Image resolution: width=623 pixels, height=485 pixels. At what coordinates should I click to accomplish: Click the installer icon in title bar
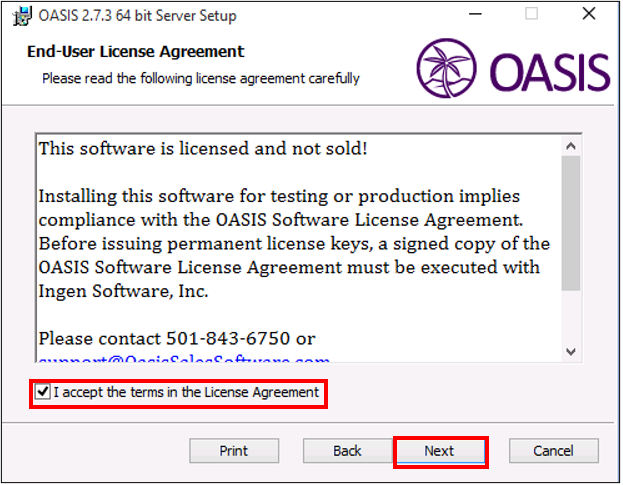(x=22, y=16)
